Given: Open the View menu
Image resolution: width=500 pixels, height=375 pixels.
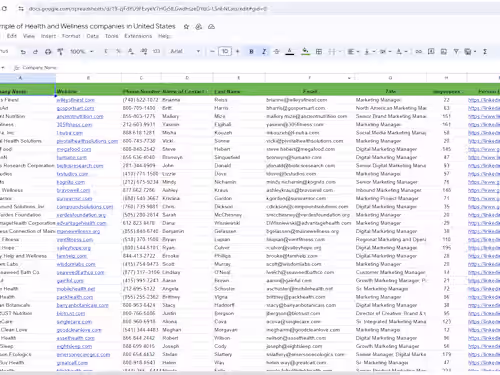Looking at the screenshot, I should click(x=29, y=36).
